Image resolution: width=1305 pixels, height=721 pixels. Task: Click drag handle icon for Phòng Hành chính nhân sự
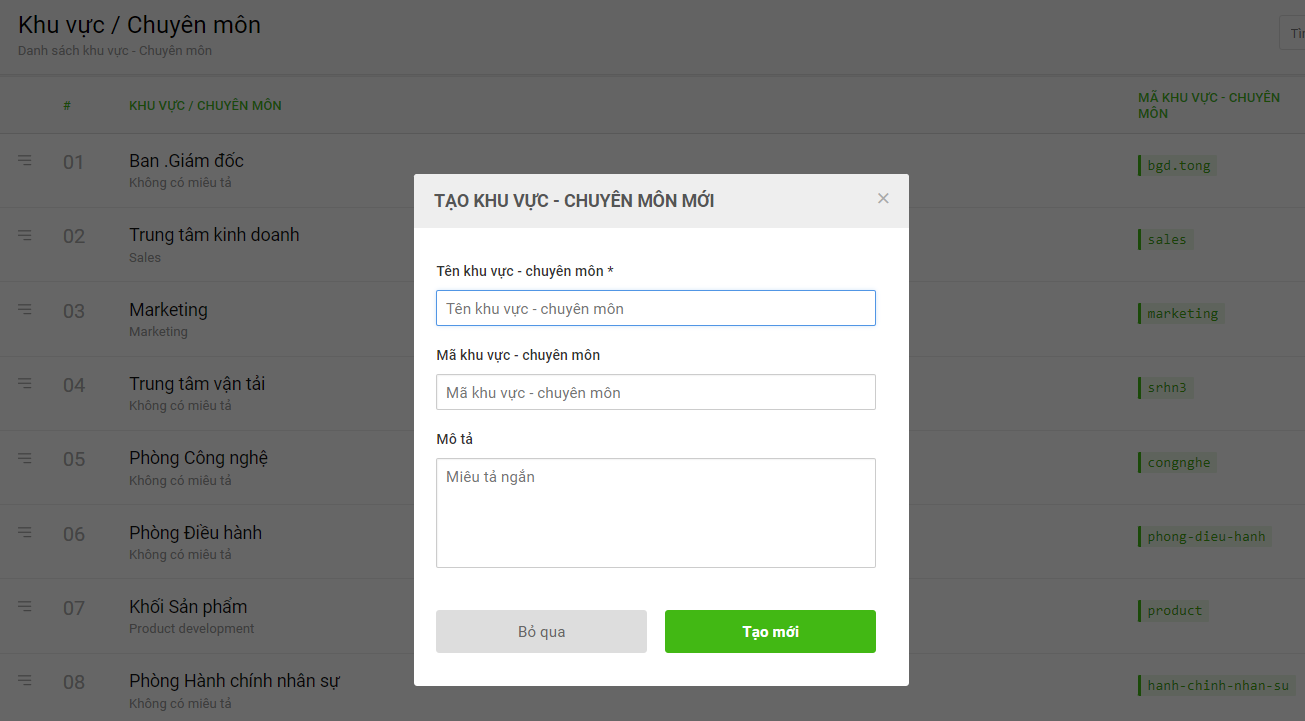pos(25,681)
